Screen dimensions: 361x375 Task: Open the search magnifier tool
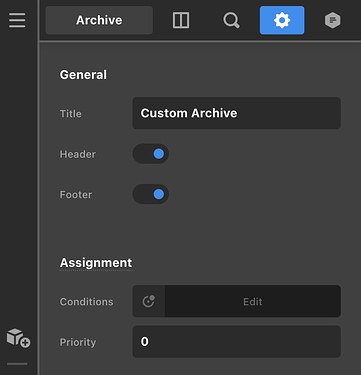(231, 20)
